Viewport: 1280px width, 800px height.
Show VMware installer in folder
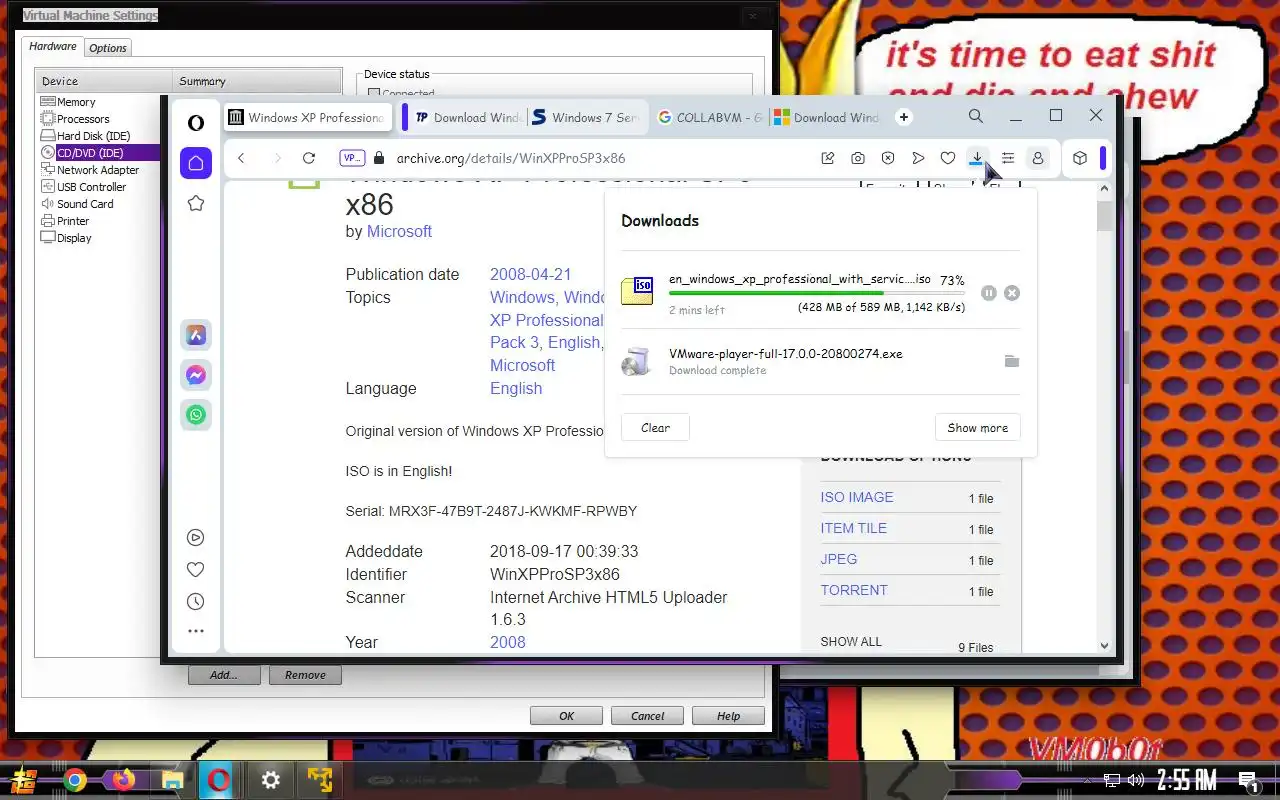pyautogui.click(x=1012, y=361)
